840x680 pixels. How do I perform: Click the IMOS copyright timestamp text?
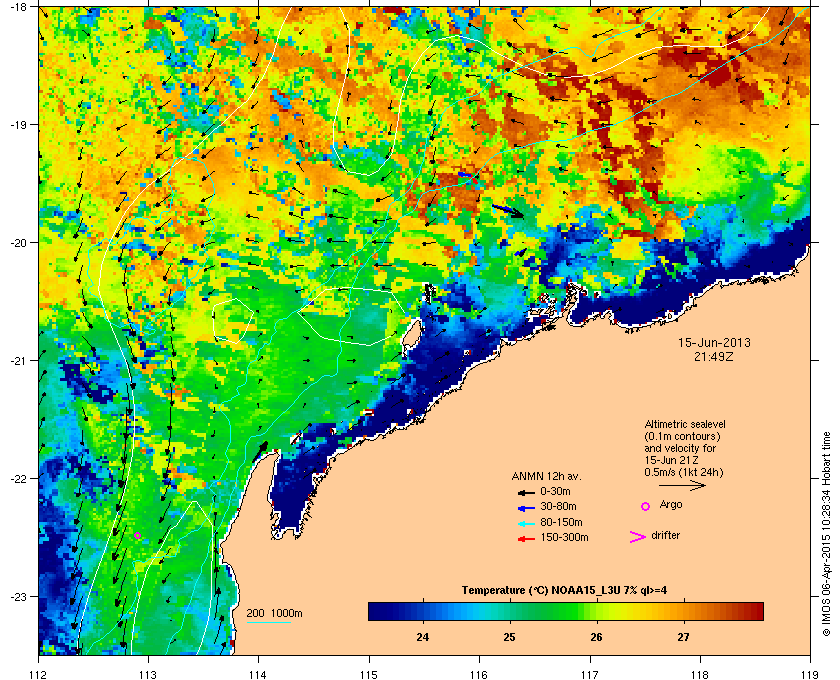pyautogui.click(x=826, y=534)
